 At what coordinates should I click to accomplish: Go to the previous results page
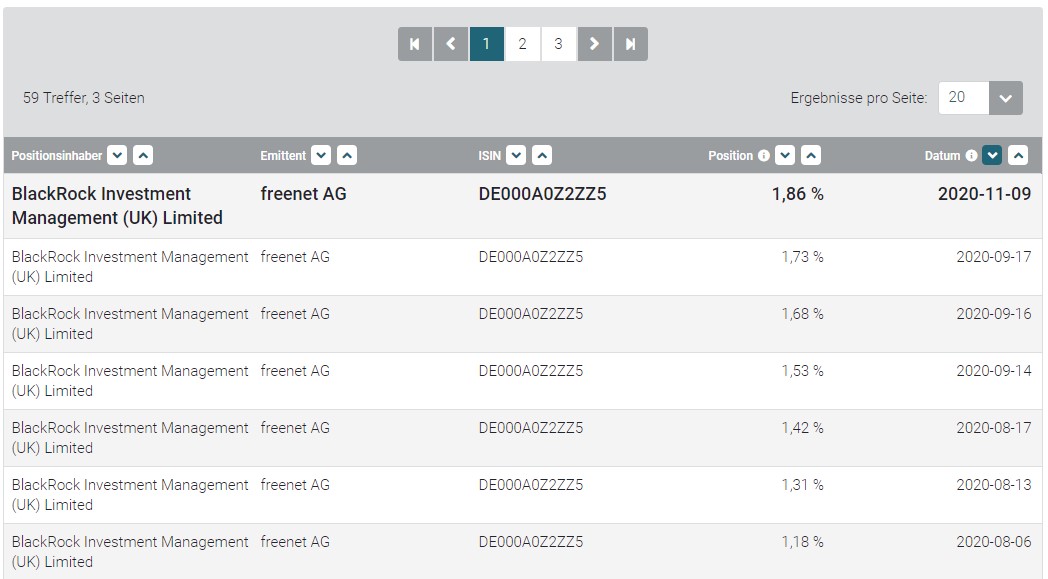coord(451,44)
